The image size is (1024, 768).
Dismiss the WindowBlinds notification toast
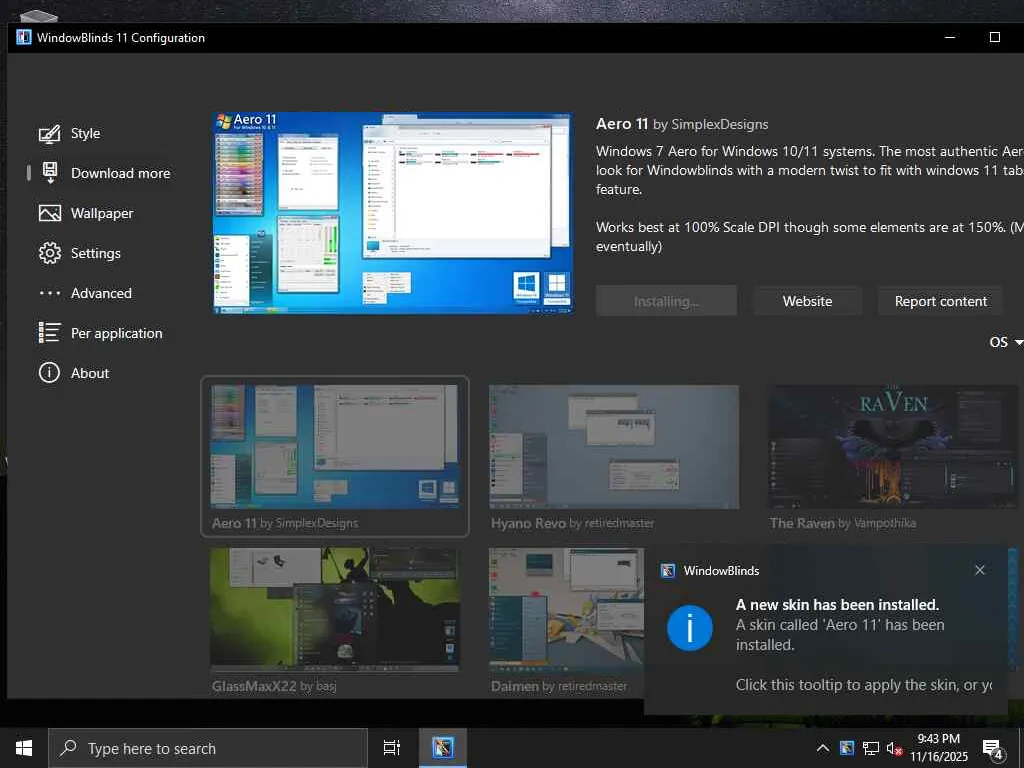coord(980,570)
